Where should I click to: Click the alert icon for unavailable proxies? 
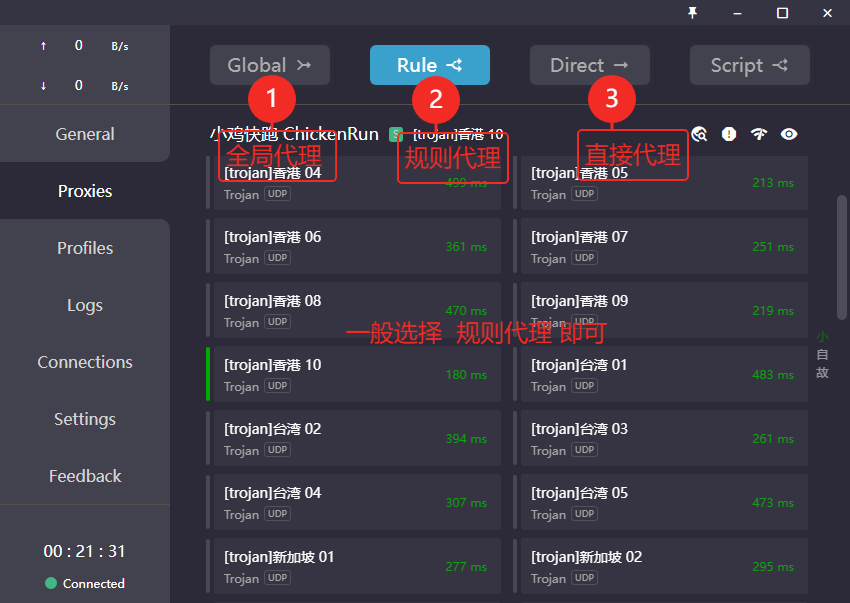729,134
